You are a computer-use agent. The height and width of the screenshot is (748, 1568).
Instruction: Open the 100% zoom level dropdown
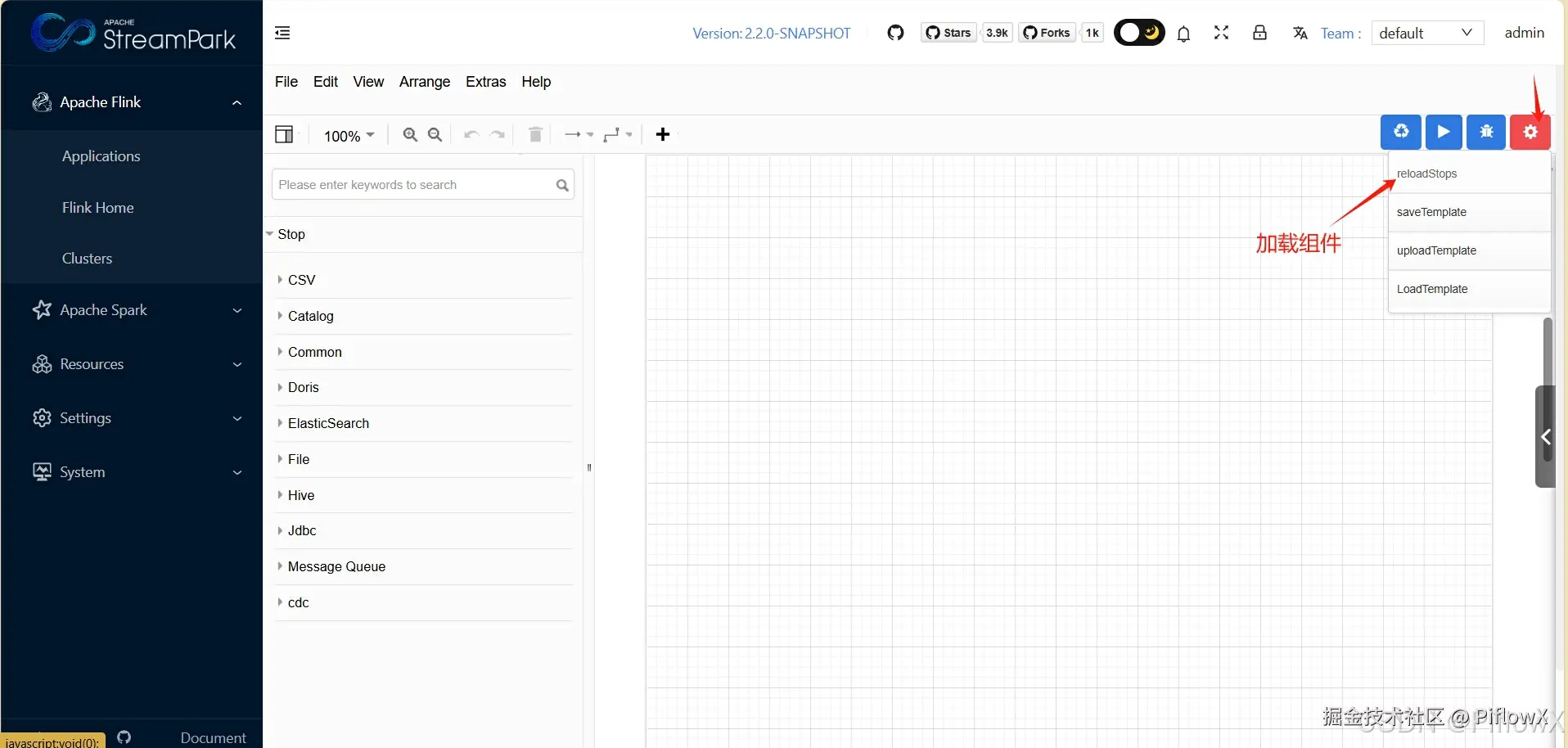coord(349,135)
